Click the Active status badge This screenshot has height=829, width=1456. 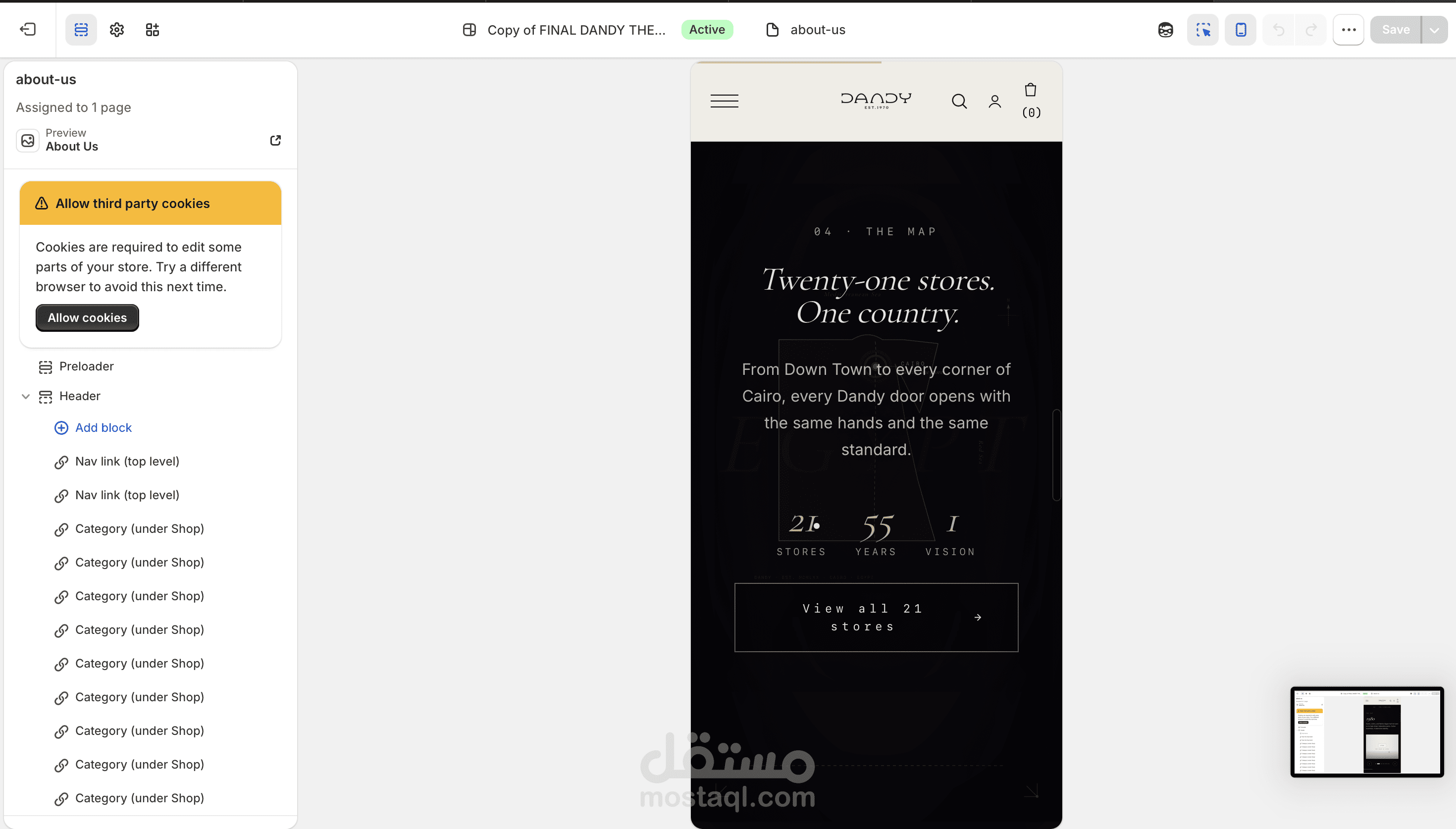tap(707, 30)
